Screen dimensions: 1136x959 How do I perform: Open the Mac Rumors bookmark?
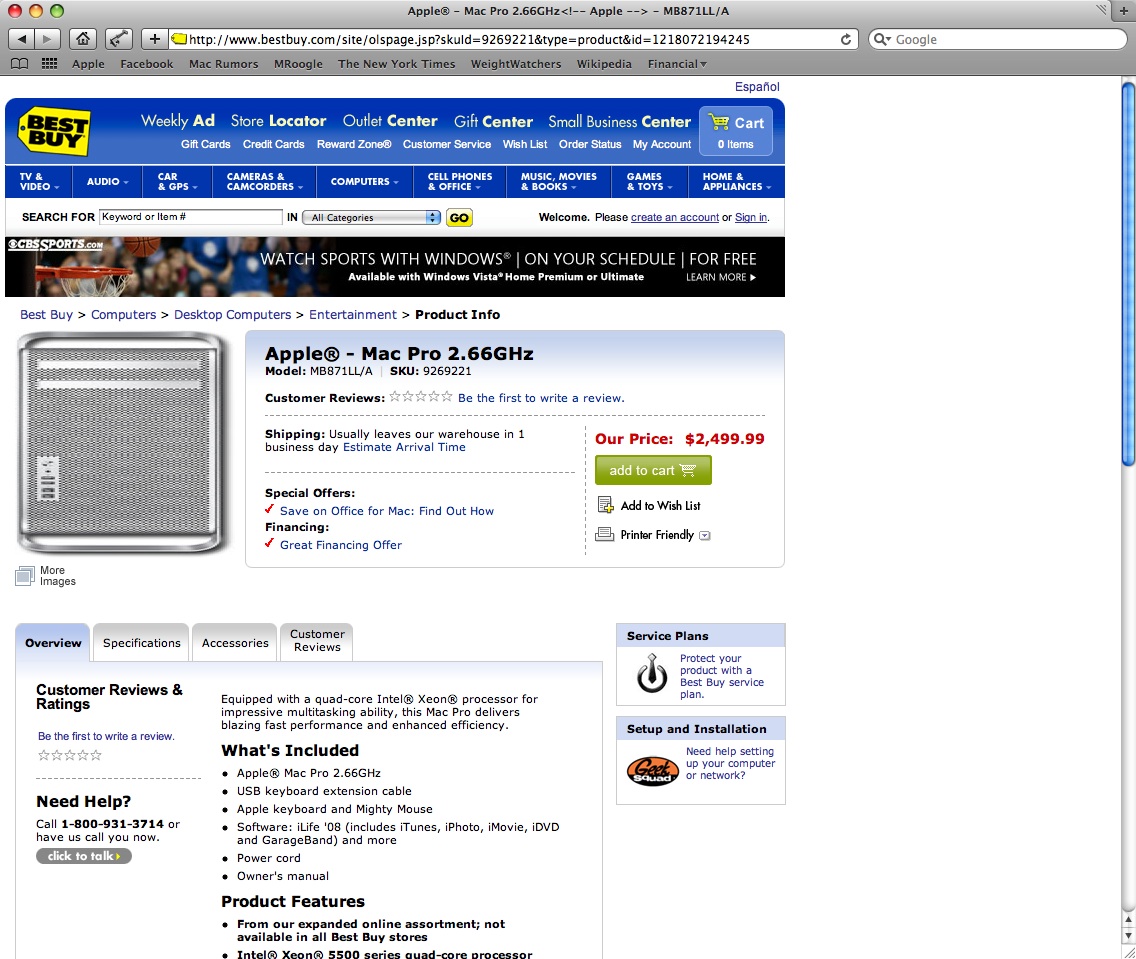pos(223,64)
